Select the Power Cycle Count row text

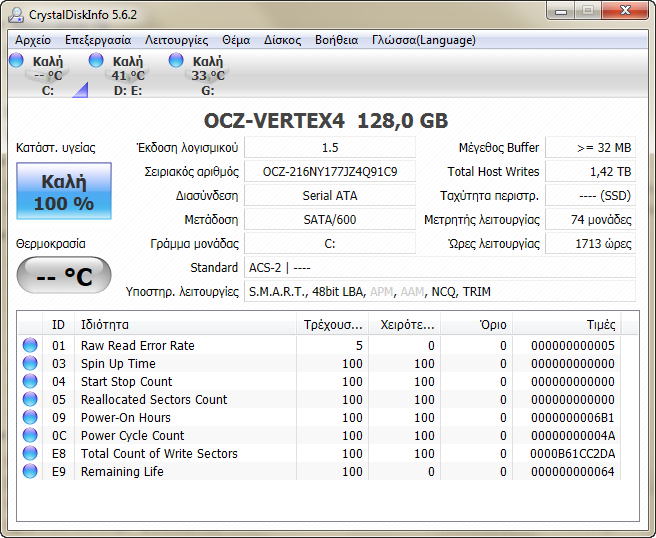point(132,436)
